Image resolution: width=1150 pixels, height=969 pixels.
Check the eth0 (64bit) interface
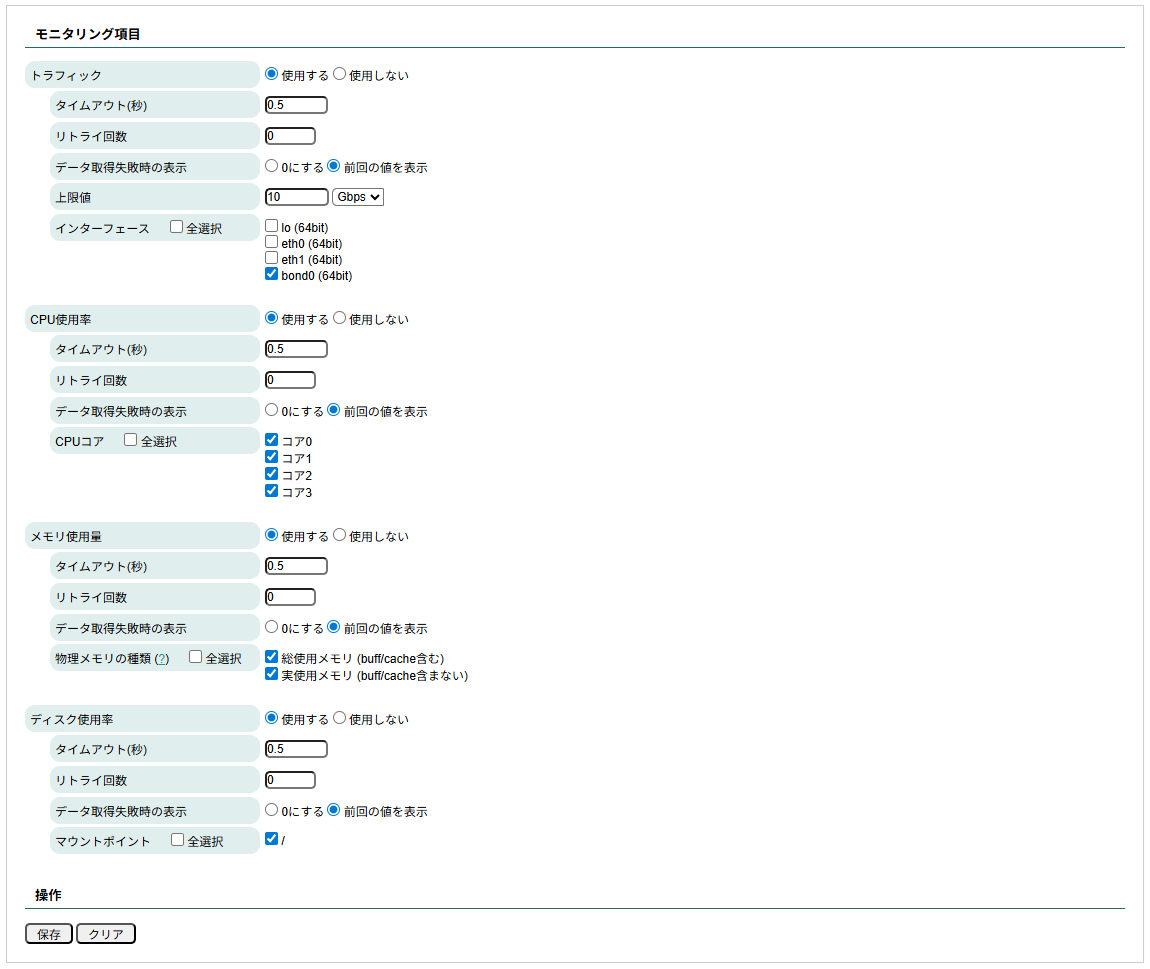271,241
